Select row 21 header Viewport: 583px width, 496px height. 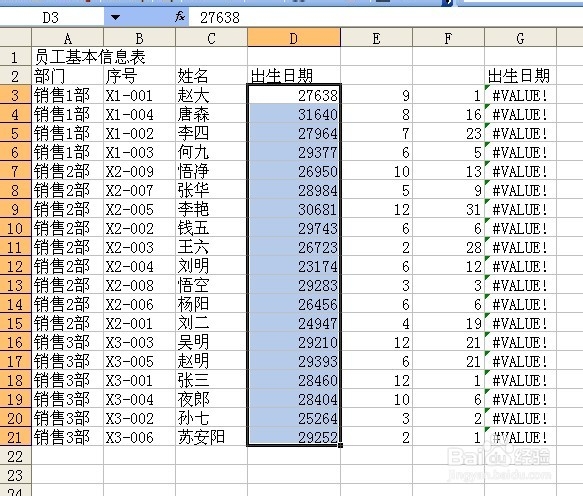coord(15,437)
